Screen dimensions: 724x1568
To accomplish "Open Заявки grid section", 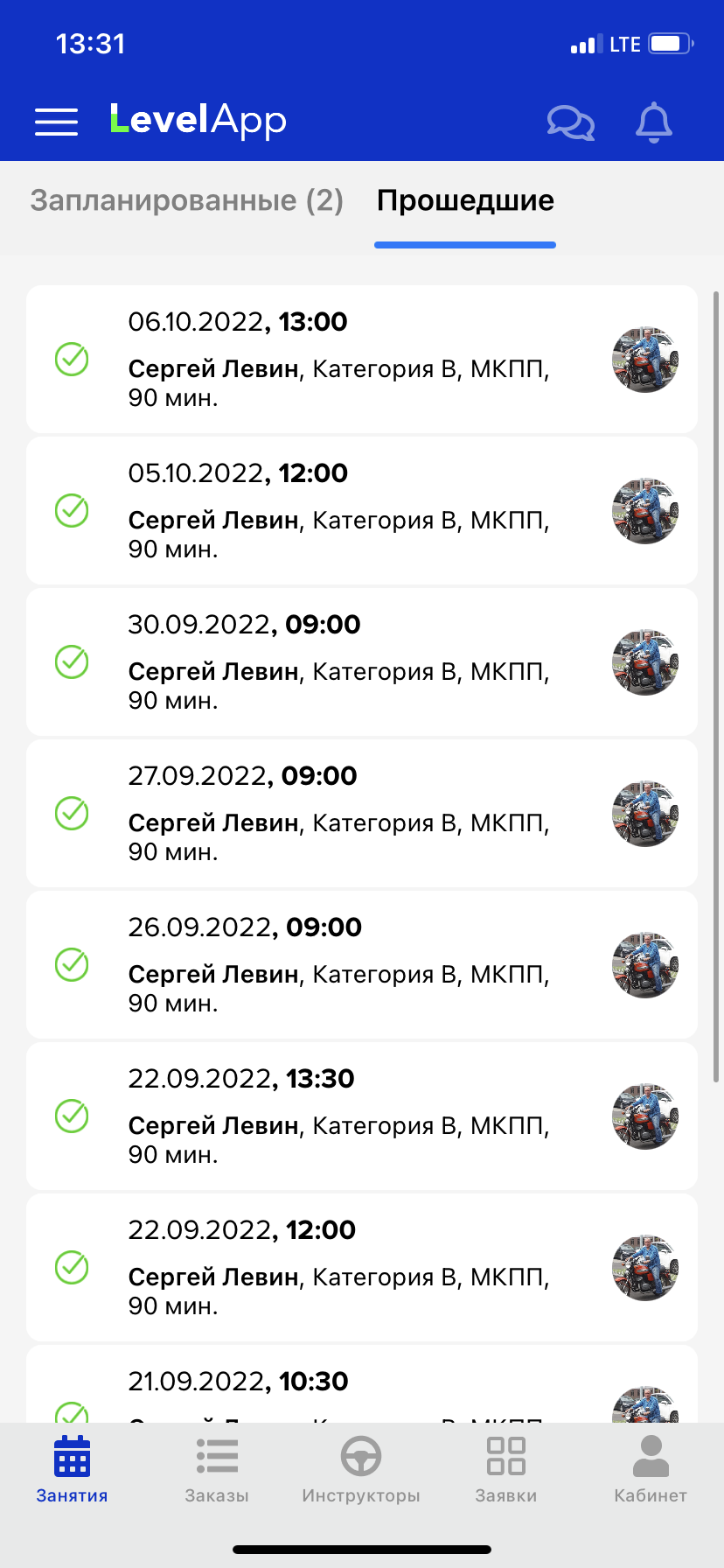I will tap(506, 1470).
